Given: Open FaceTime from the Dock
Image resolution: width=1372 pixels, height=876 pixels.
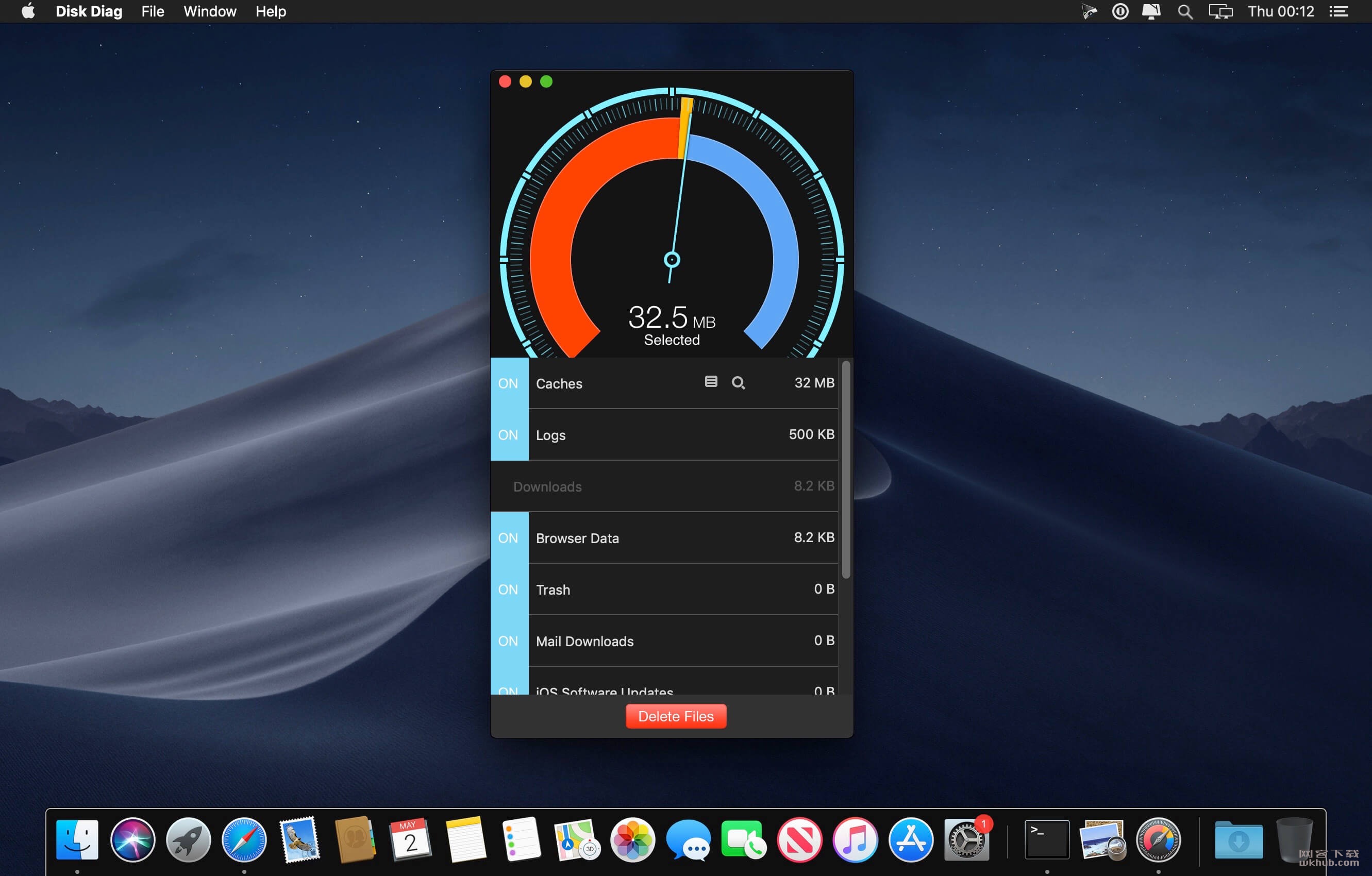Looking at the screenshot, I should tap(744, 839).
